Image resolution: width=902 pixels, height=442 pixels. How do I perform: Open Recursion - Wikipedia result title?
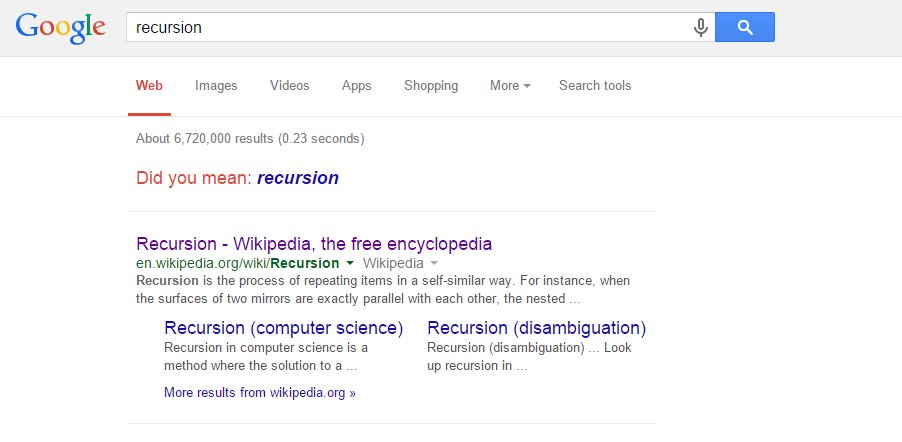click(314, 244)
